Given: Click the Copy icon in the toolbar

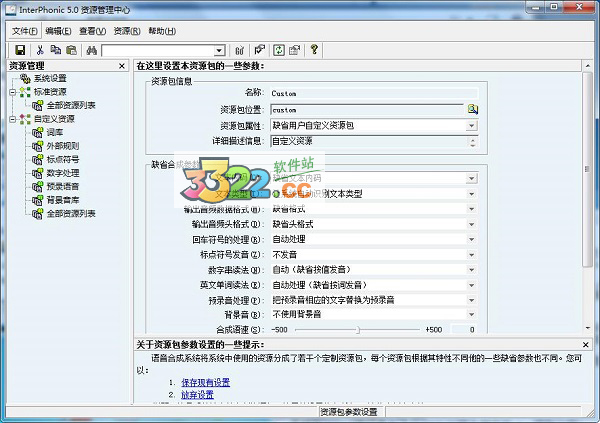Looking at the screenshot, I should click(x=56, y=50).
